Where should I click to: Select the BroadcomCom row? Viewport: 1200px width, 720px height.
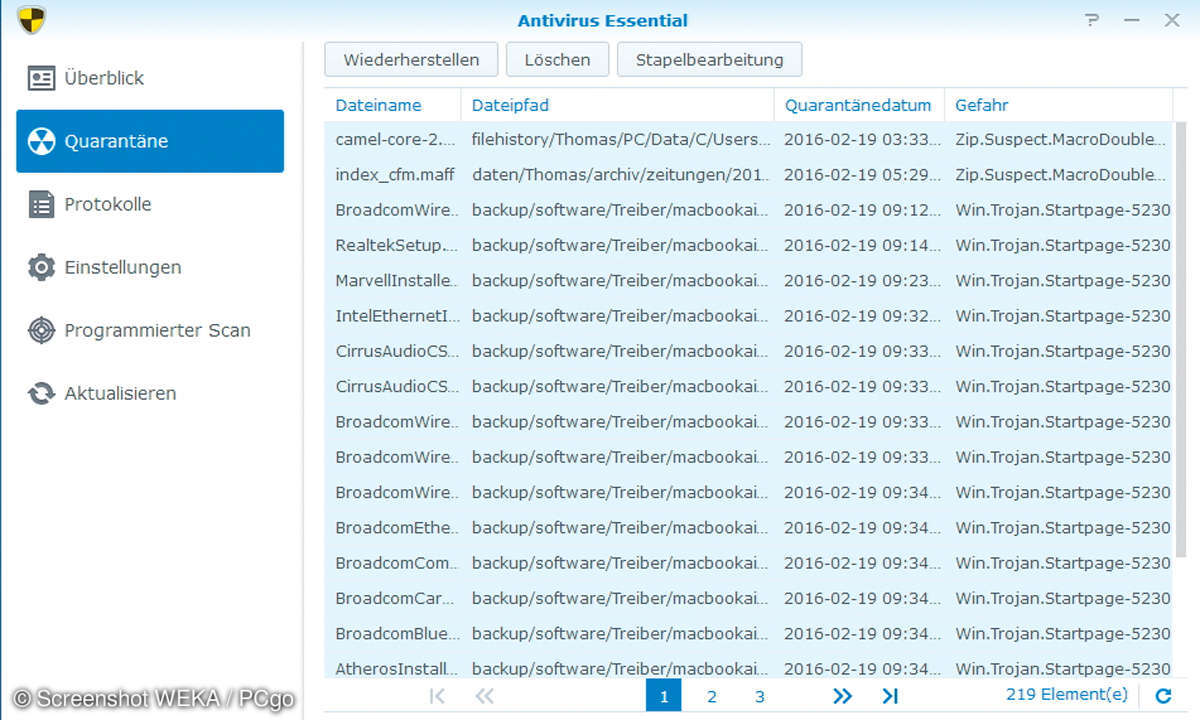[748, 563]
